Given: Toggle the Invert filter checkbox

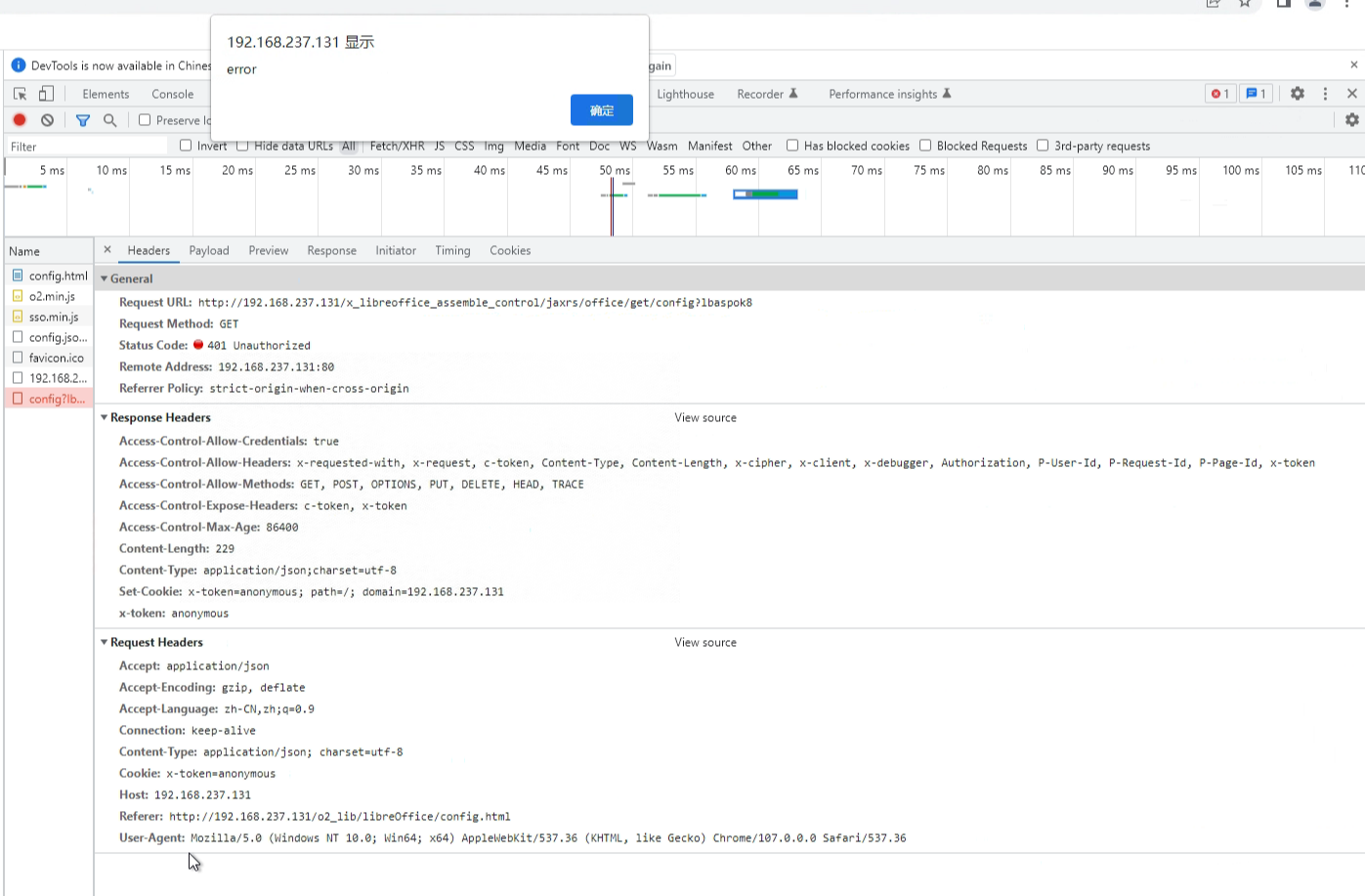Looking at the screenshot, I should click(186, 146).
